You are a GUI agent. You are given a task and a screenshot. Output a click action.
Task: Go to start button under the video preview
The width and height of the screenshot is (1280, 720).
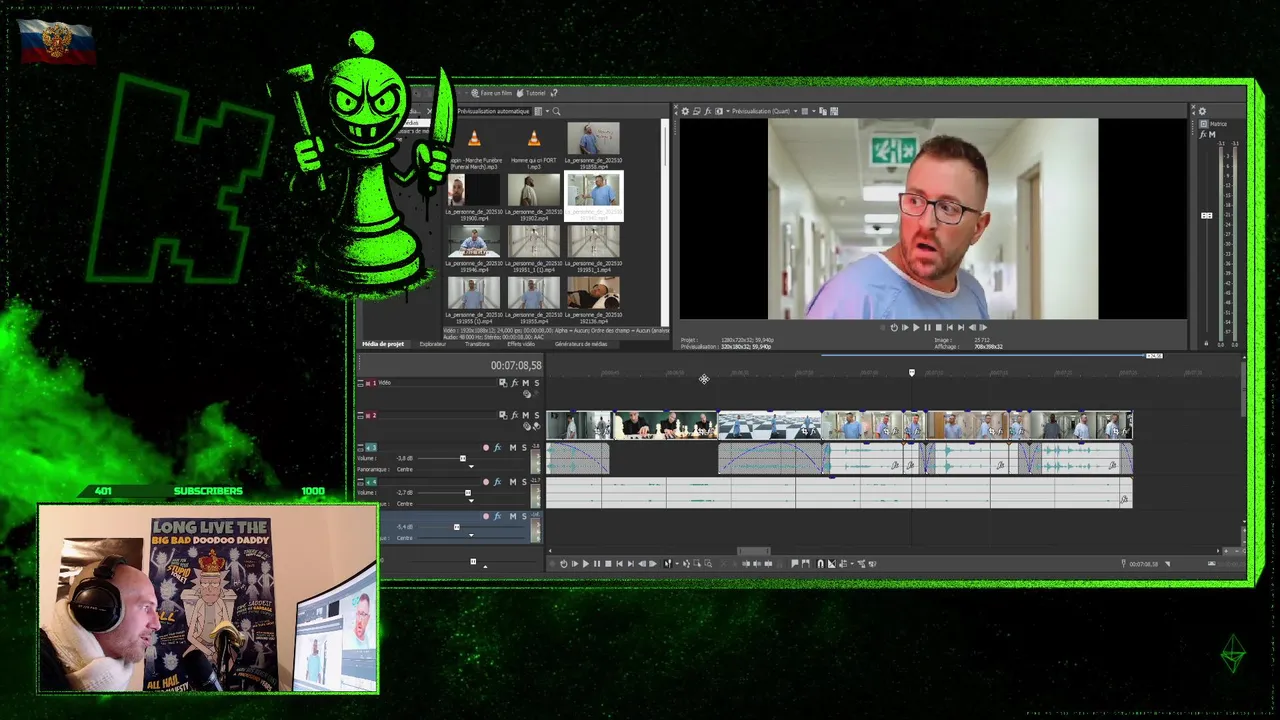[x=949, y=327]
